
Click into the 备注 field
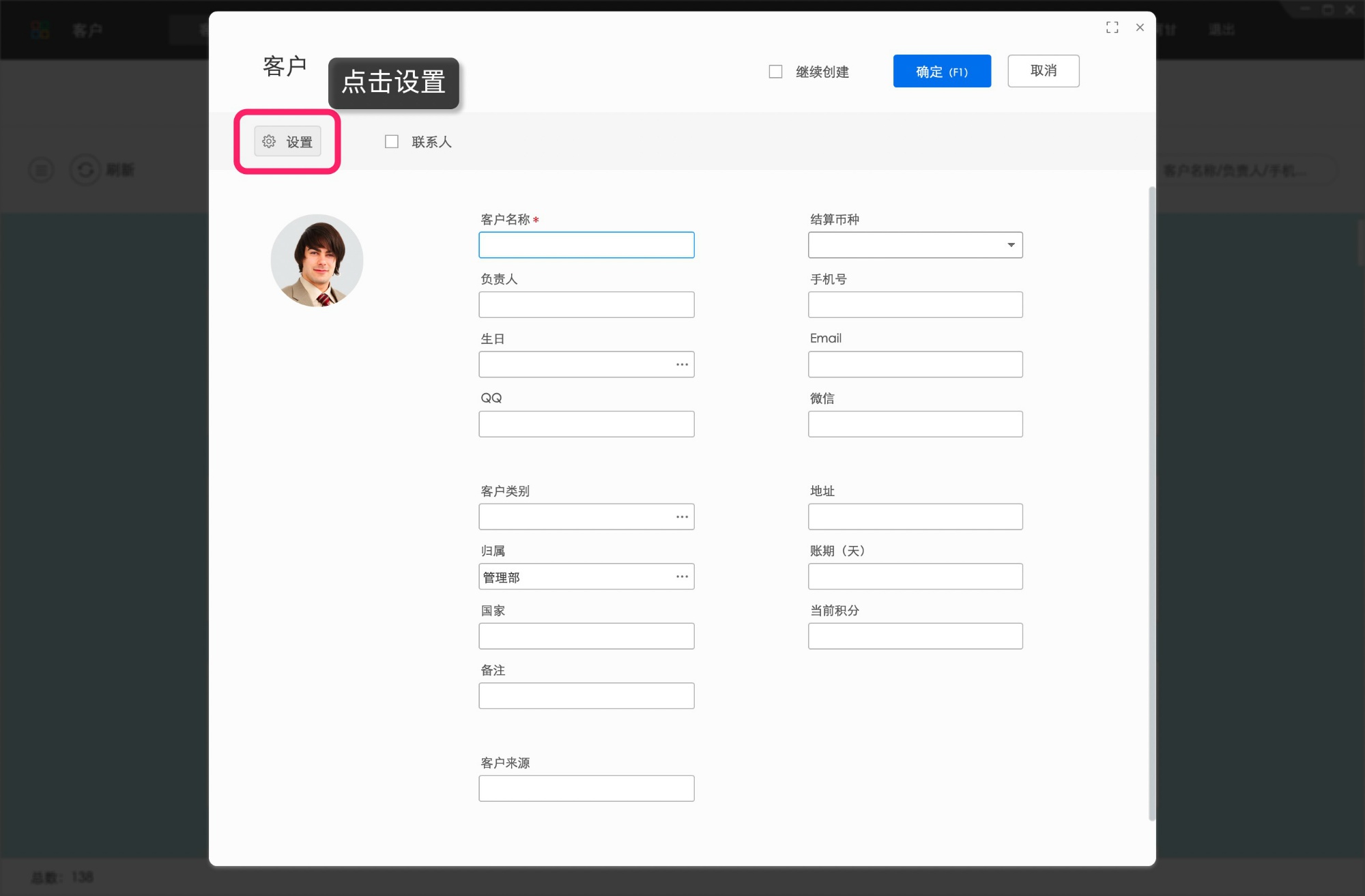pyautogui.click(x=586, y=695)
